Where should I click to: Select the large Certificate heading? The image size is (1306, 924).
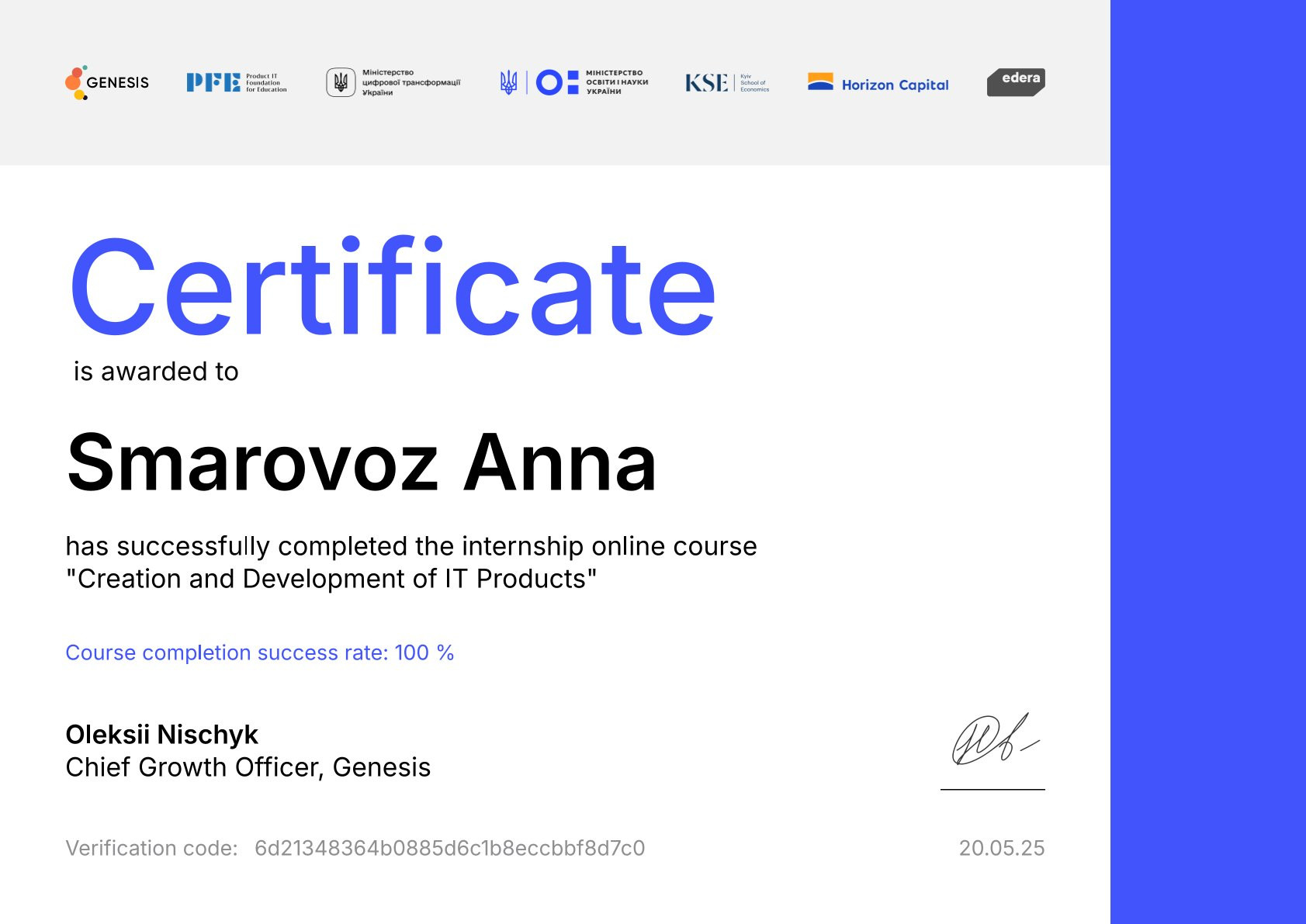392,288
